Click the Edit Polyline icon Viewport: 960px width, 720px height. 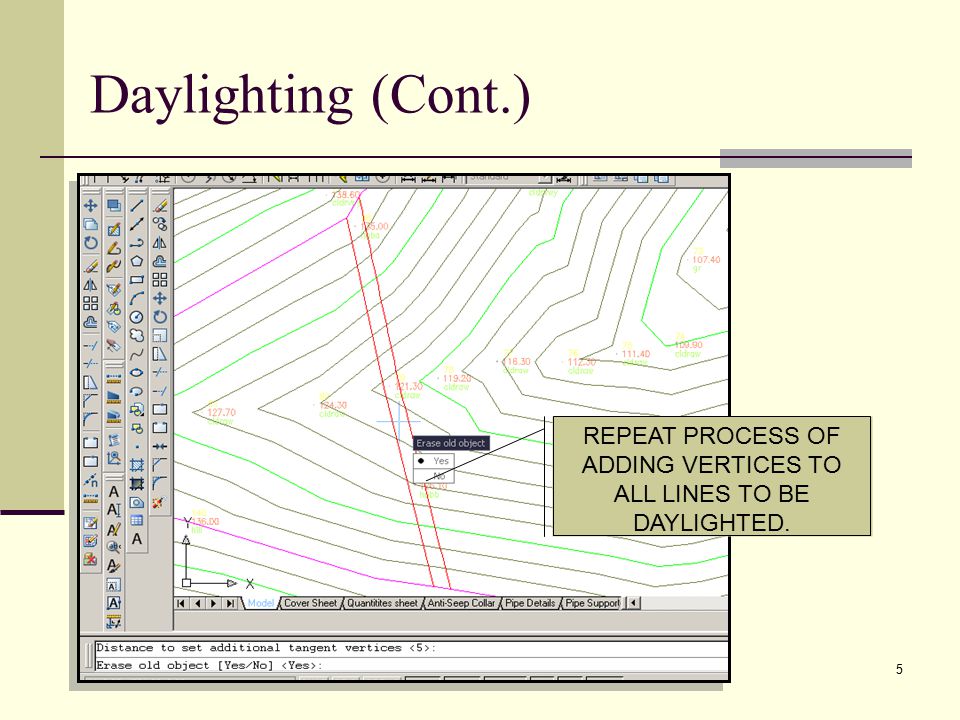(x=113, y=248)
